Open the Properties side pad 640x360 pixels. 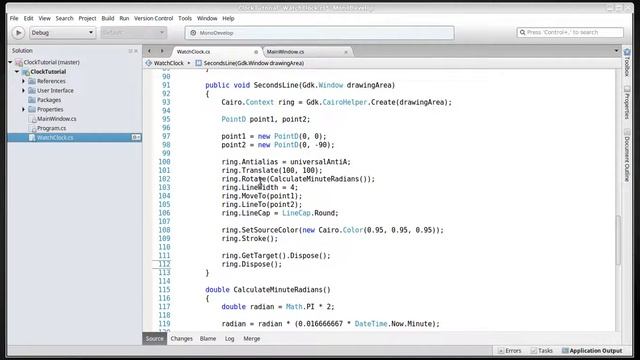tap(627, 102)
